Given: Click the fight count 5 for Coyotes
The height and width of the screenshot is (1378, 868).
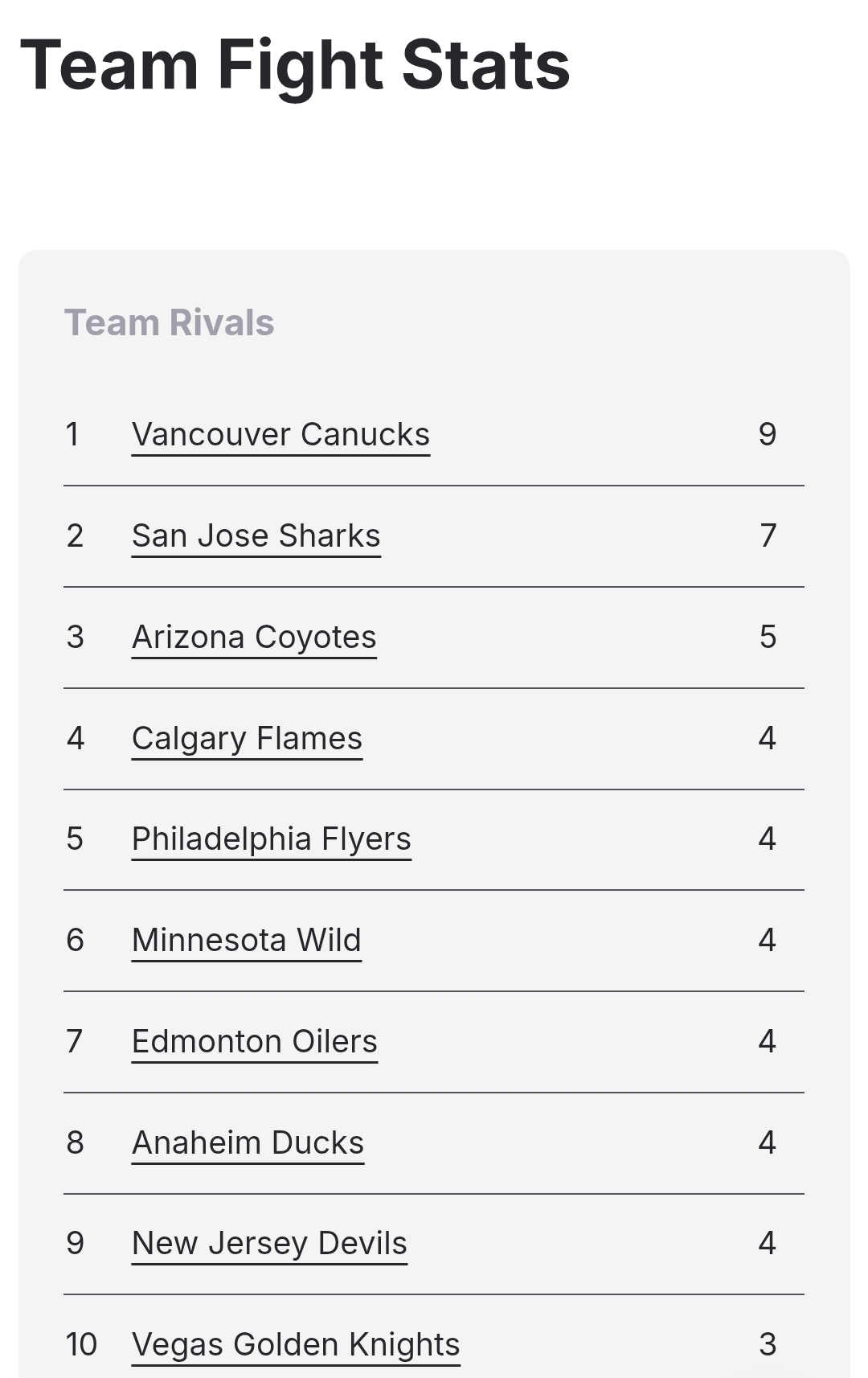Looking at the screenshot, I should [768, 637].
